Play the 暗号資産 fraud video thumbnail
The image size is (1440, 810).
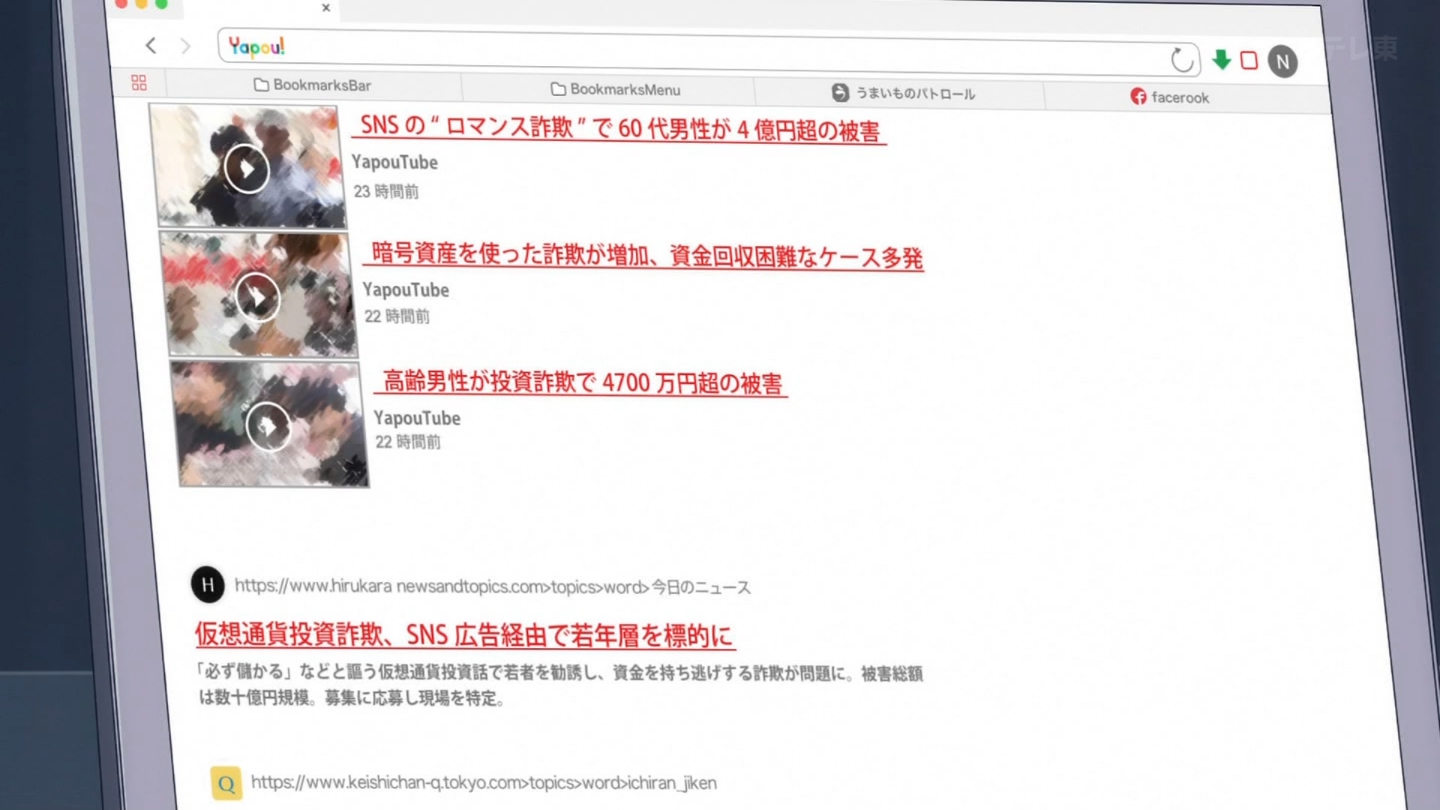coord(258,296)
